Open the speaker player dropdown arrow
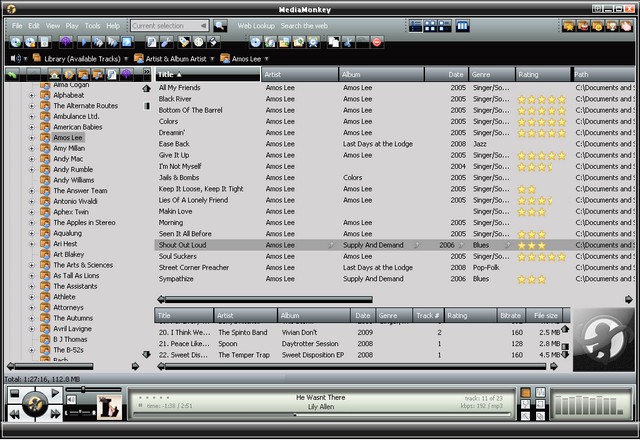This screenshot has width=640, height=440. pyautogui.click(x=25, y=59)
